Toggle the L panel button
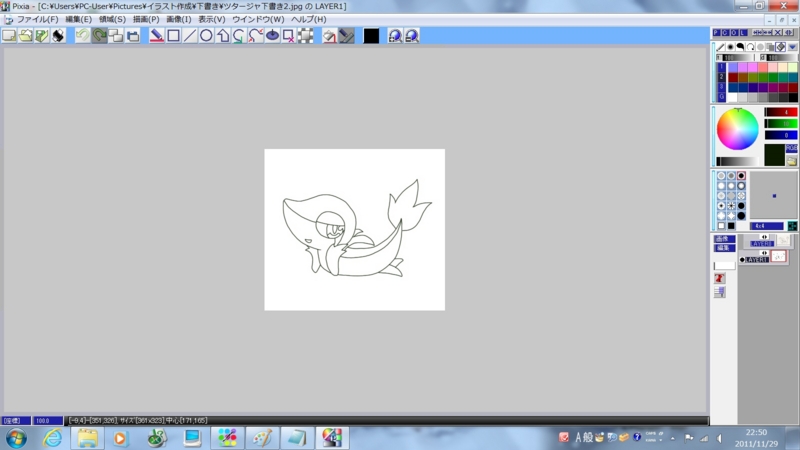Image resolution: width=800 pixels, height=450 pixels. point(743,32)
